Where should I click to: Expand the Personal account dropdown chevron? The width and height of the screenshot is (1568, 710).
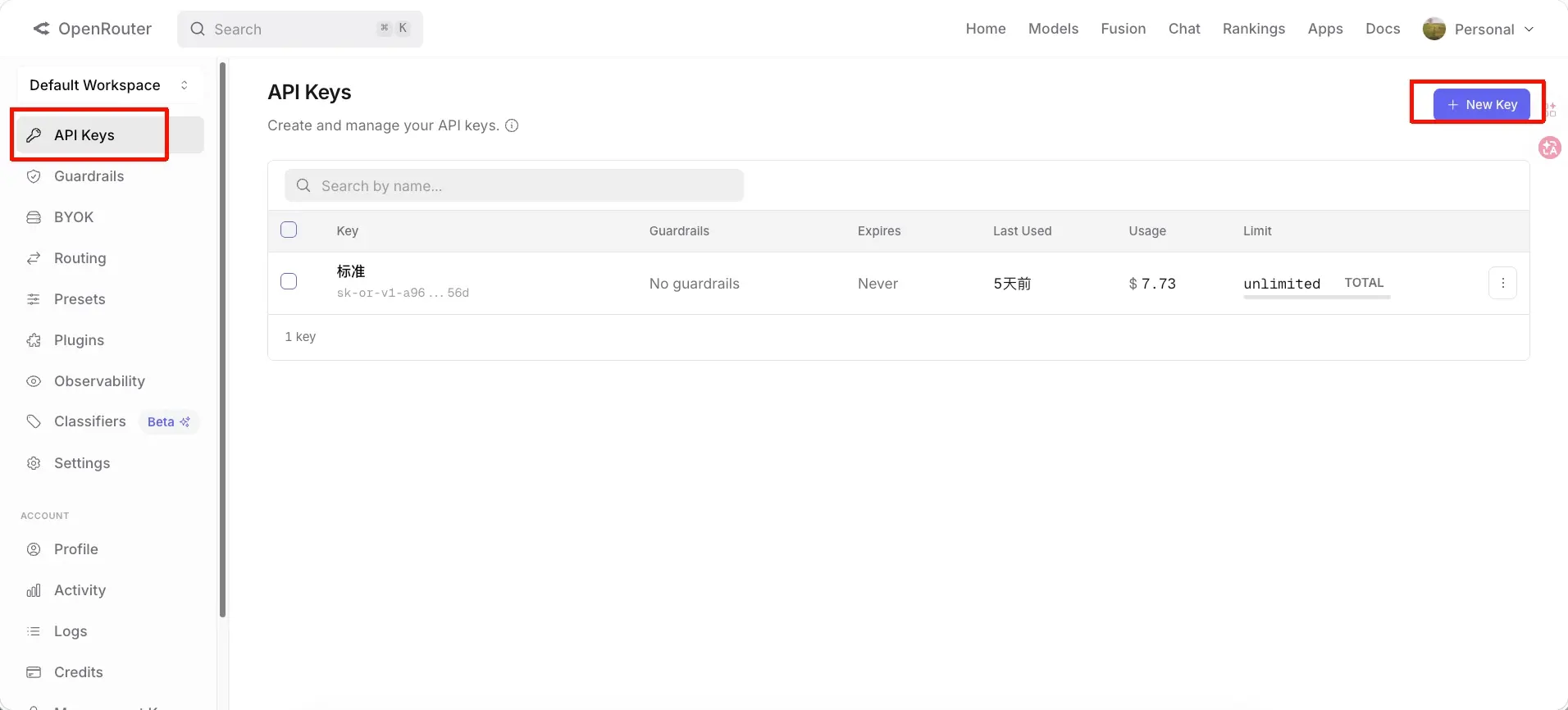(1529, 30)
